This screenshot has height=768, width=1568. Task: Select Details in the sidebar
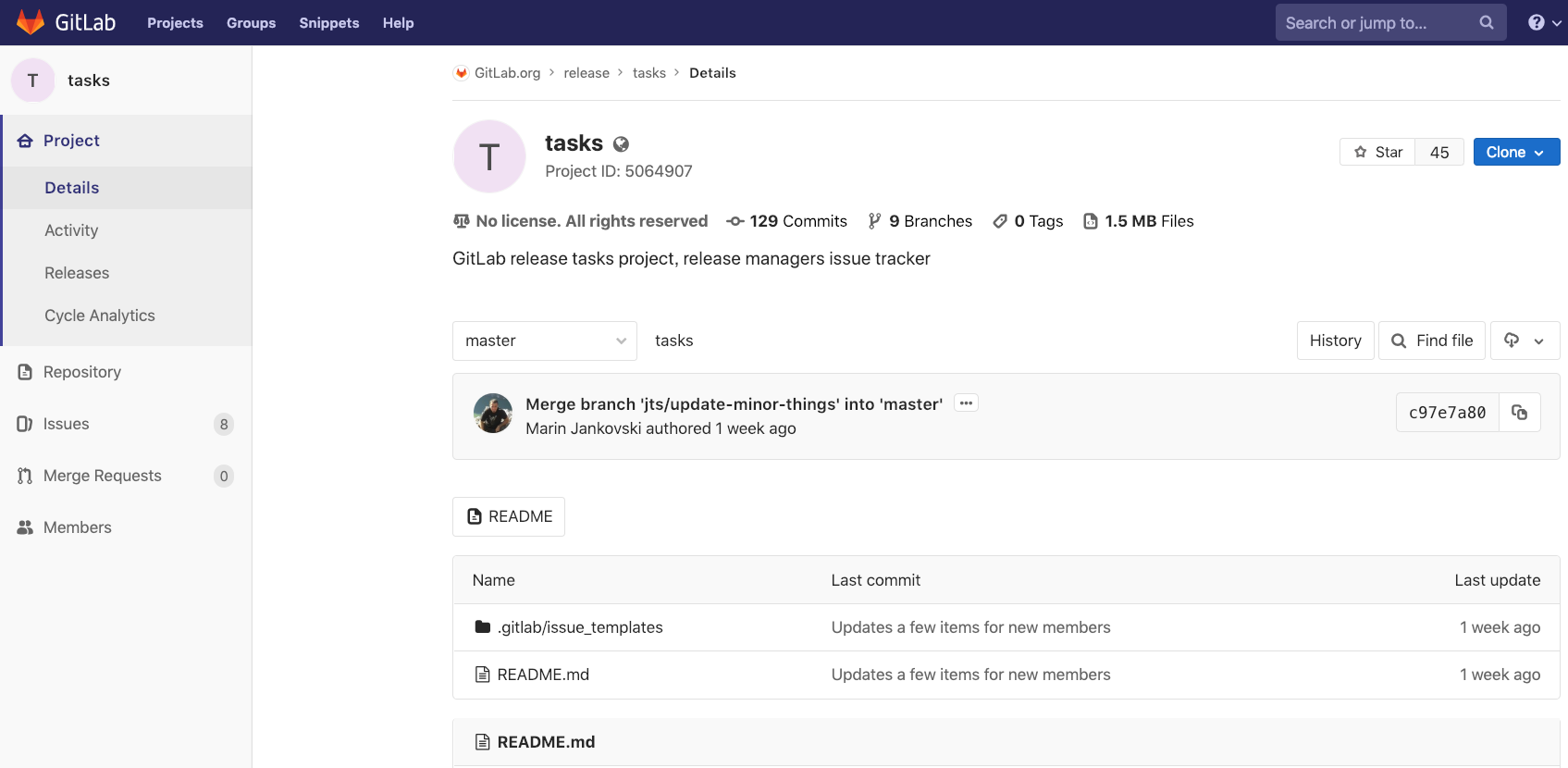[128, 188]
